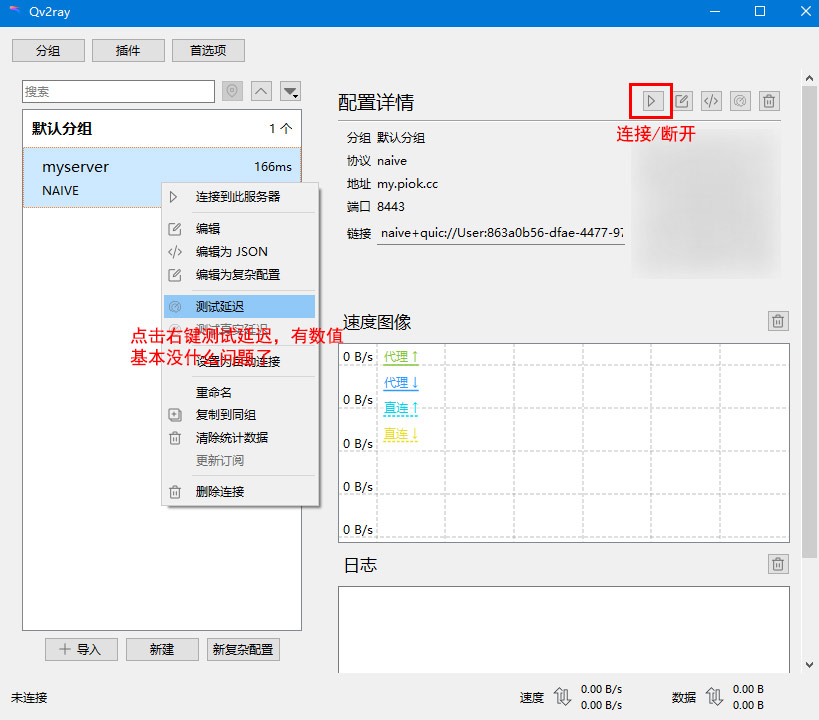Click '清除统计数据' menu entry
This screenshot has width=819, height=720.
240,437
